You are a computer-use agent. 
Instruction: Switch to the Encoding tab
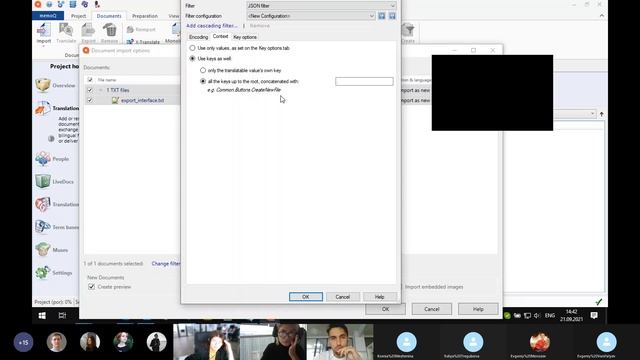click(x=198, y=37)
